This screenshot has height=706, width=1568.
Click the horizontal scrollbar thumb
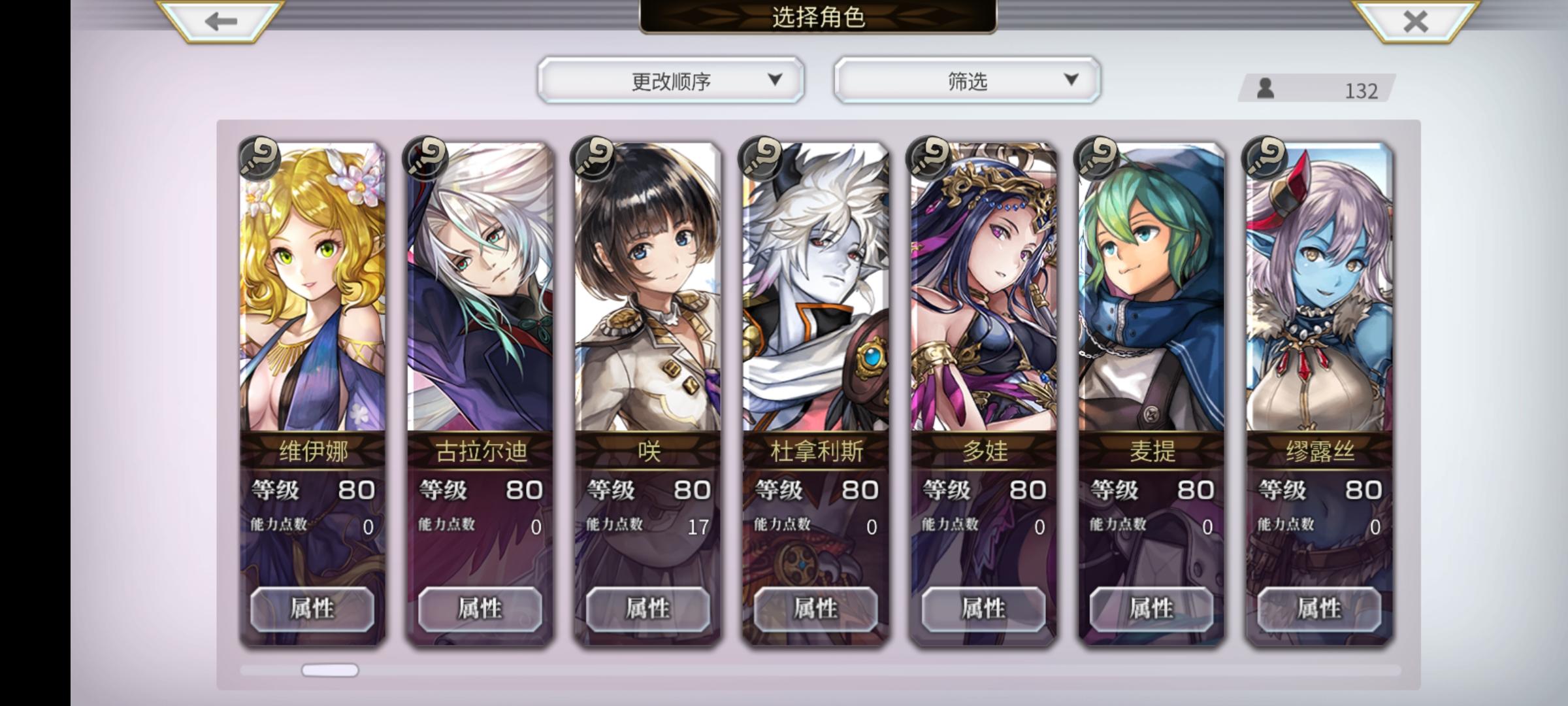(330, 670)
